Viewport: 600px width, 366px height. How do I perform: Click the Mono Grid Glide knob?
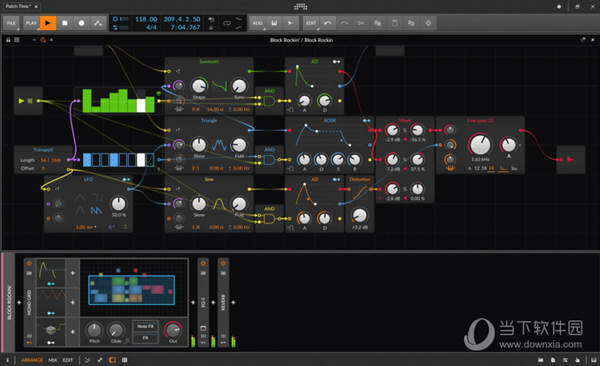pyautogui.click(x=116, y=330)
